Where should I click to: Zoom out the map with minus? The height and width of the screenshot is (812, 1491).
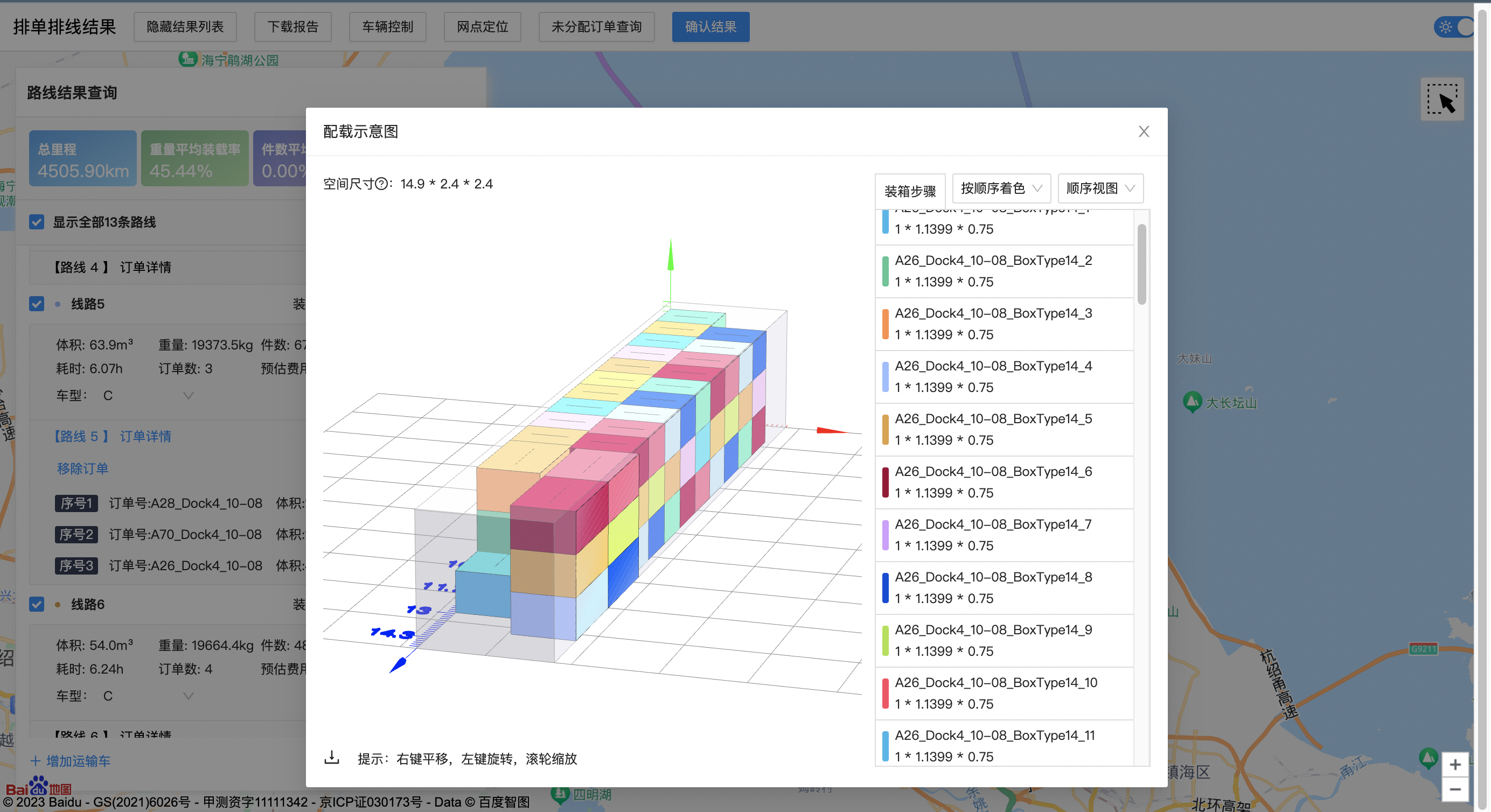[1454, 789]
